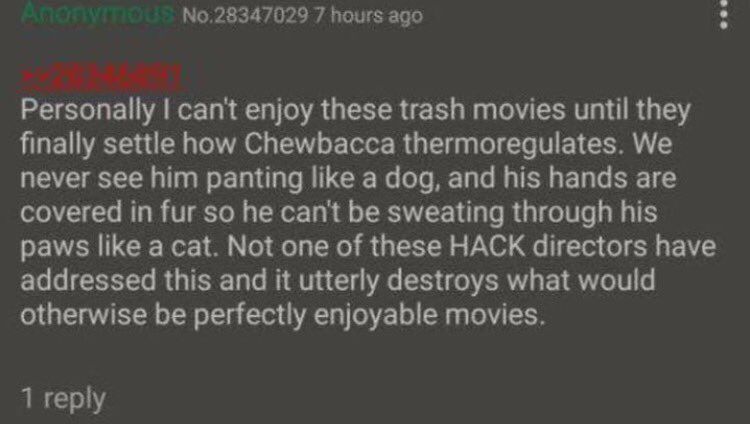Image resolution: width=750 pixels, height=424 pixels.
Task: Click the word Personally at post start
Action: pos(88,111)
